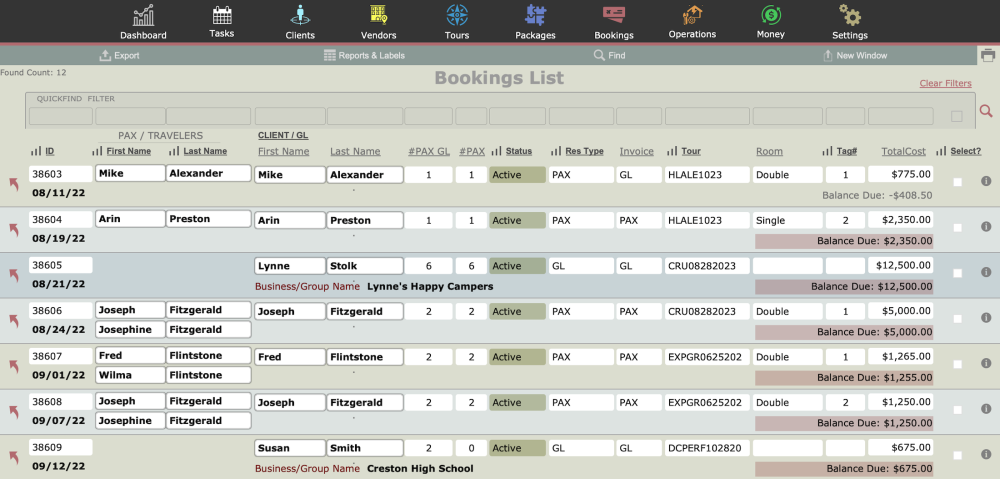Viewport: 1000px width, 479px height.
Task: Open booking 38609 with the red arrow
Action: pyautogui.click(x=13, y=457)
